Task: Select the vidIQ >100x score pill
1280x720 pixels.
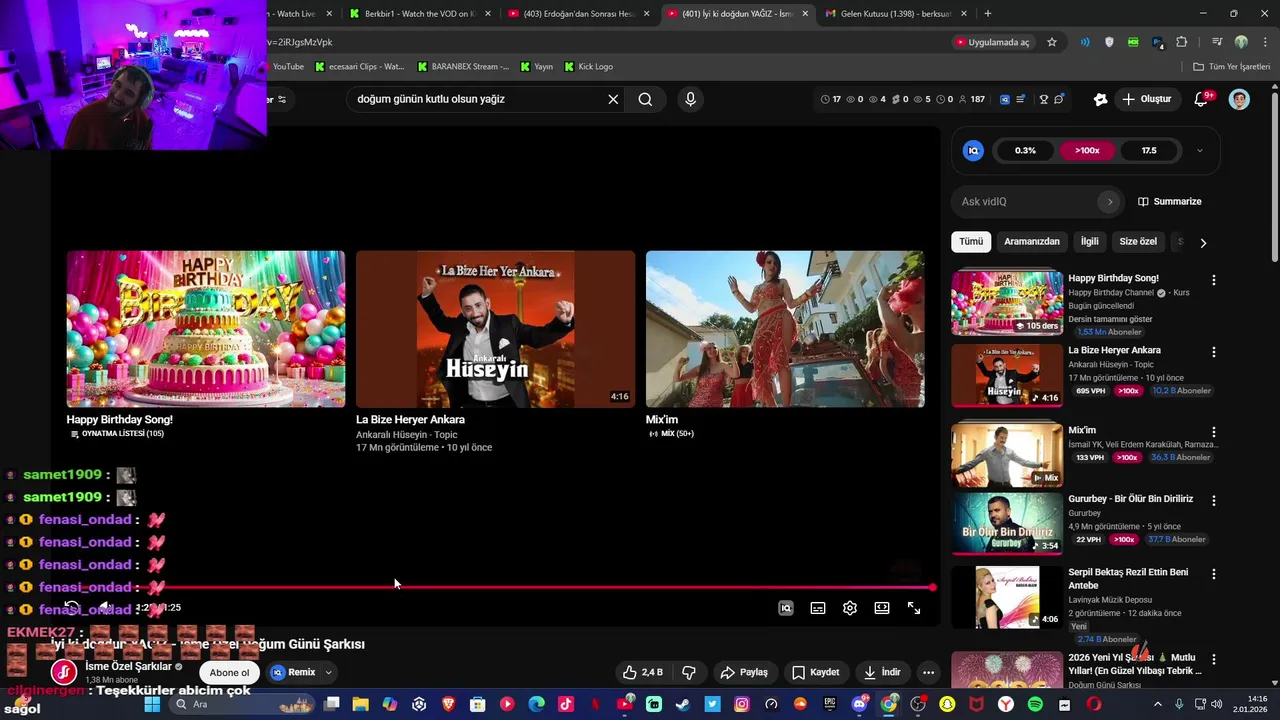Action: [1087, 151]
